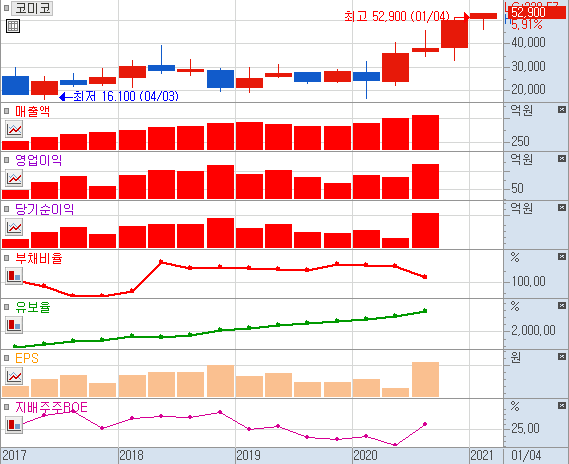Click the last bar in 당기순이익 chart
Screen dimensions: 569x464
coord(425,230)
